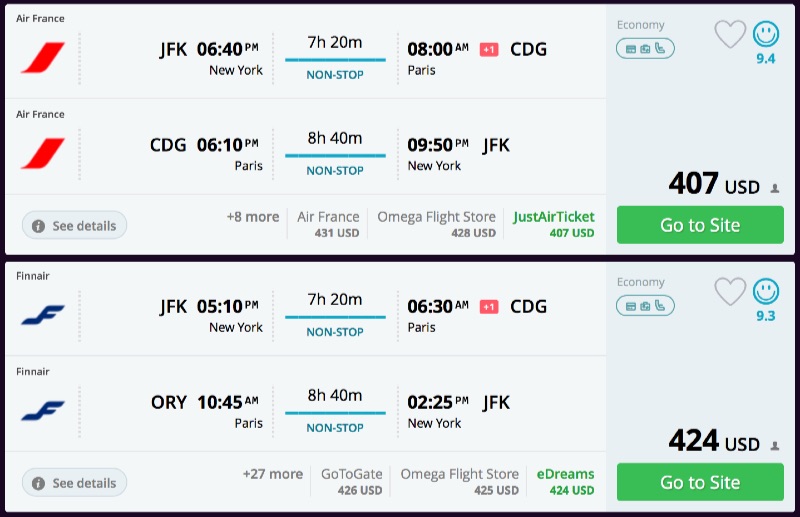800x517 pixels.
Task: Click the Finnair logo on ORY return flight
Action: pyautogui.click(x=43, y=411)
